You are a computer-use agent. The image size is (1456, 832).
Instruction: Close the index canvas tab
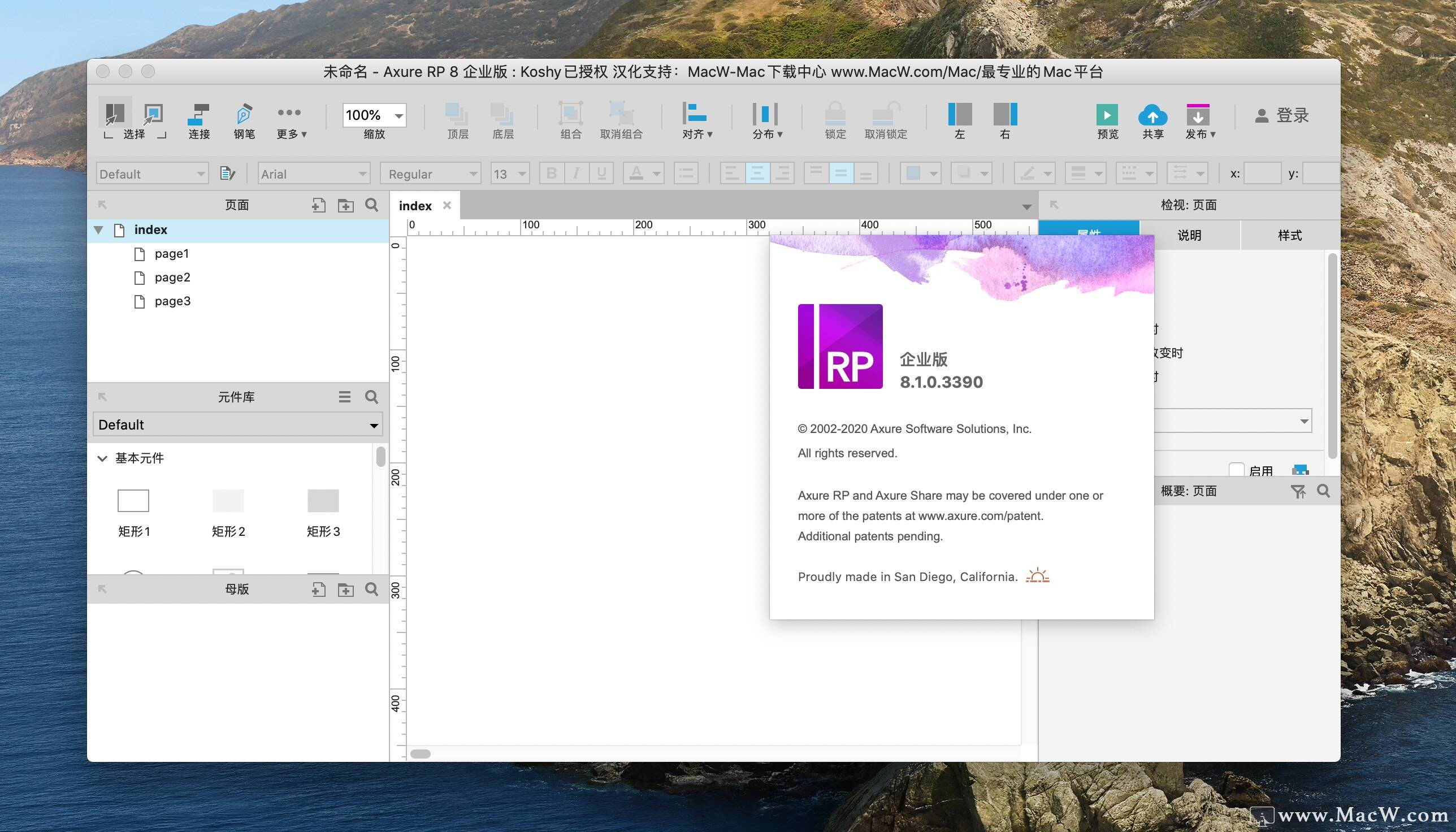[x=447, y=205]
